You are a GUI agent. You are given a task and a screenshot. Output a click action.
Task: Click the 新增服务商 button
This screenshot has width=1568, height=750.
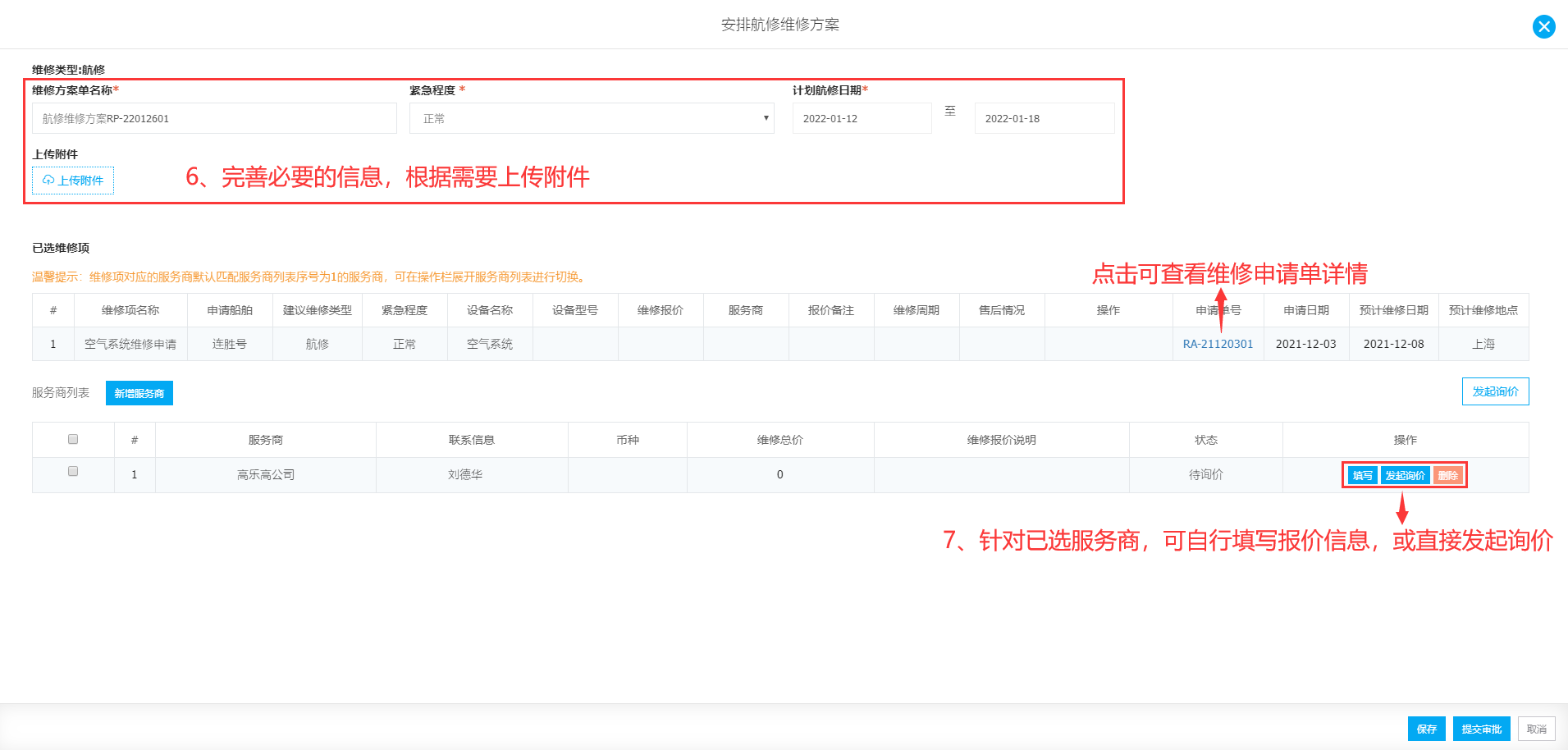coord(139,393)
